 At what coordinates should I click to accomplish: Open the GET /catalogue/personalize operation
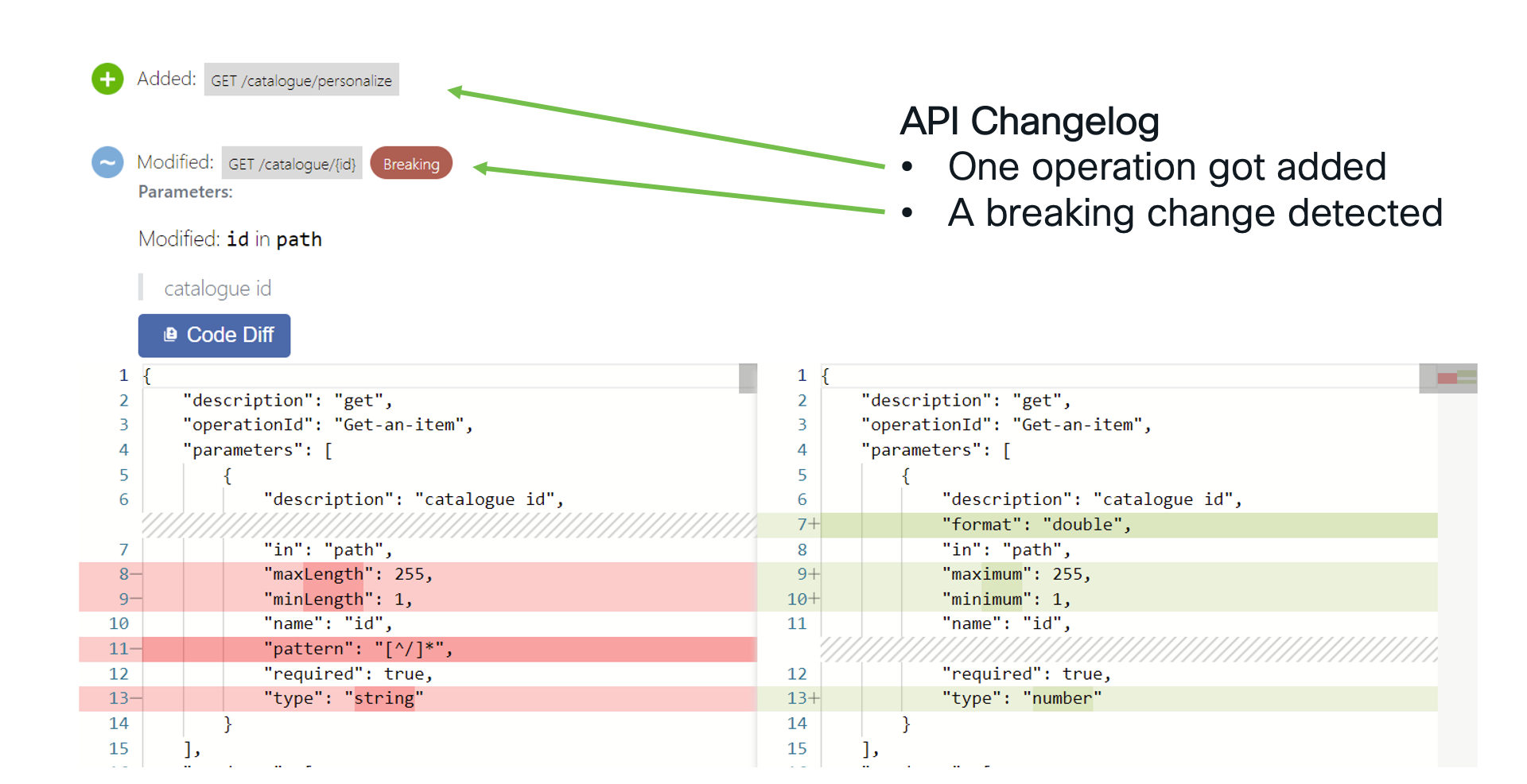301,80
